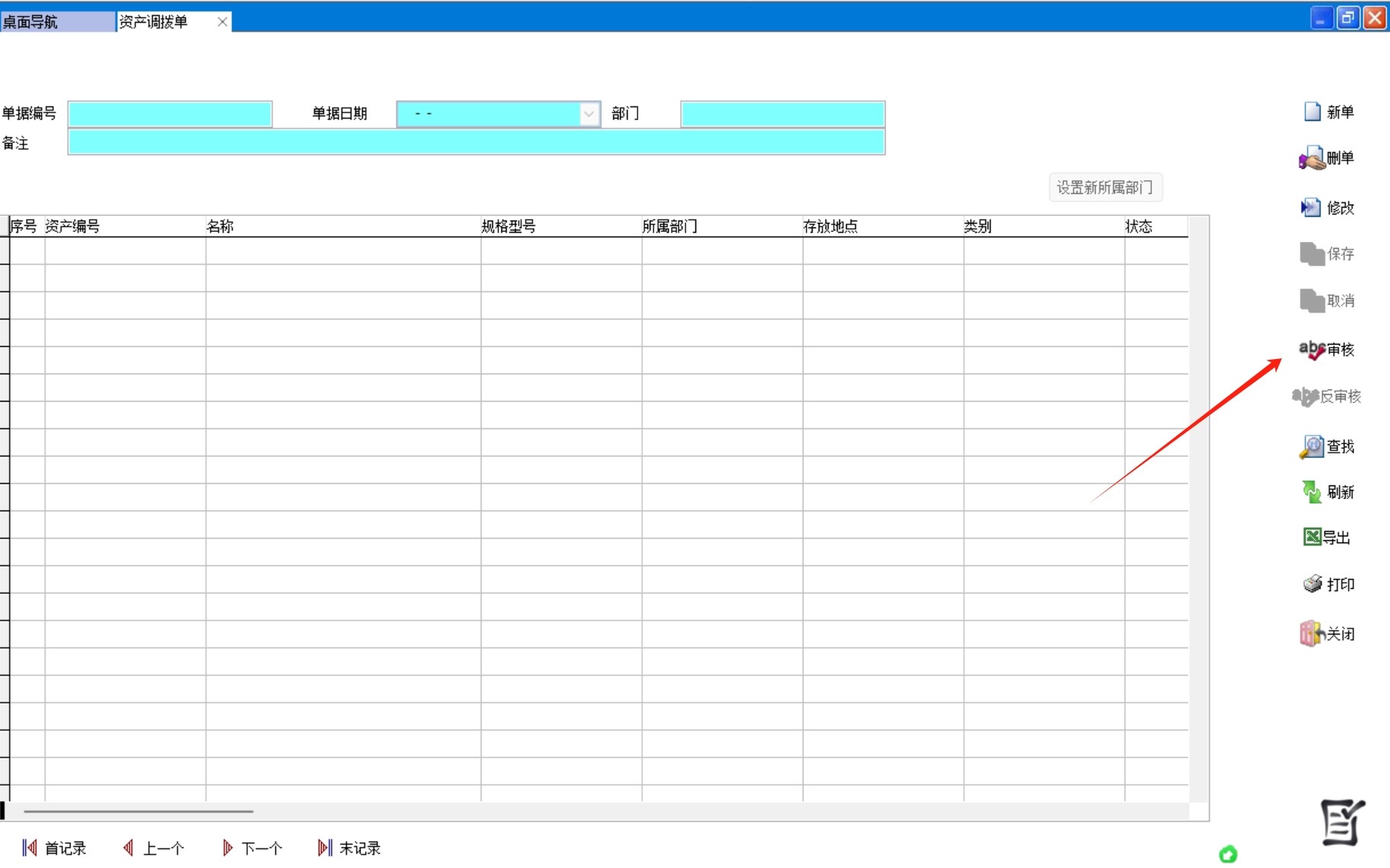This screenshot has height=868, width=1390.
Task: Close the 资产调拨单 tab
Action: (222, 22)
